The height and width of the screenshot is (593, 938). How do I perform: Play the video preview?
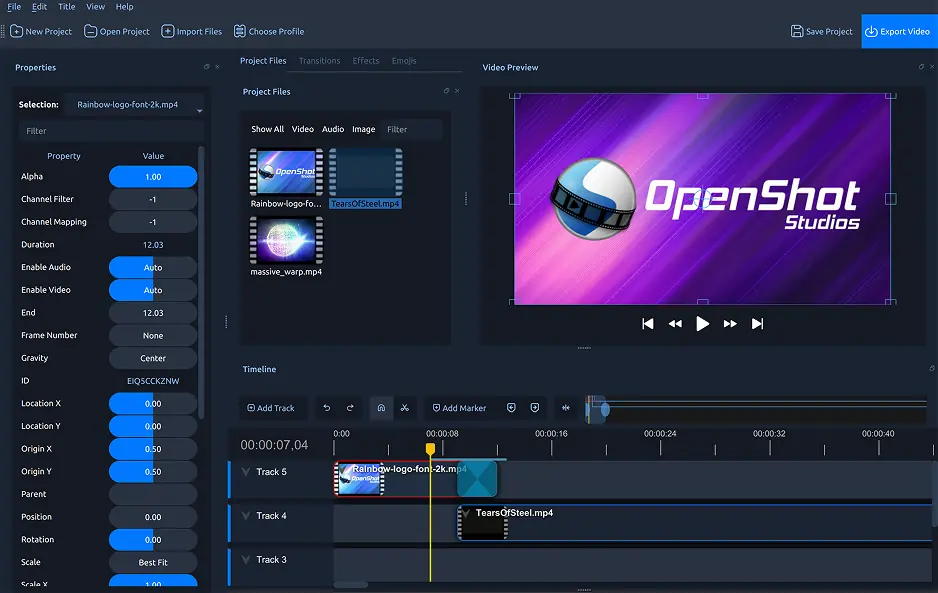tap(702, 324)
